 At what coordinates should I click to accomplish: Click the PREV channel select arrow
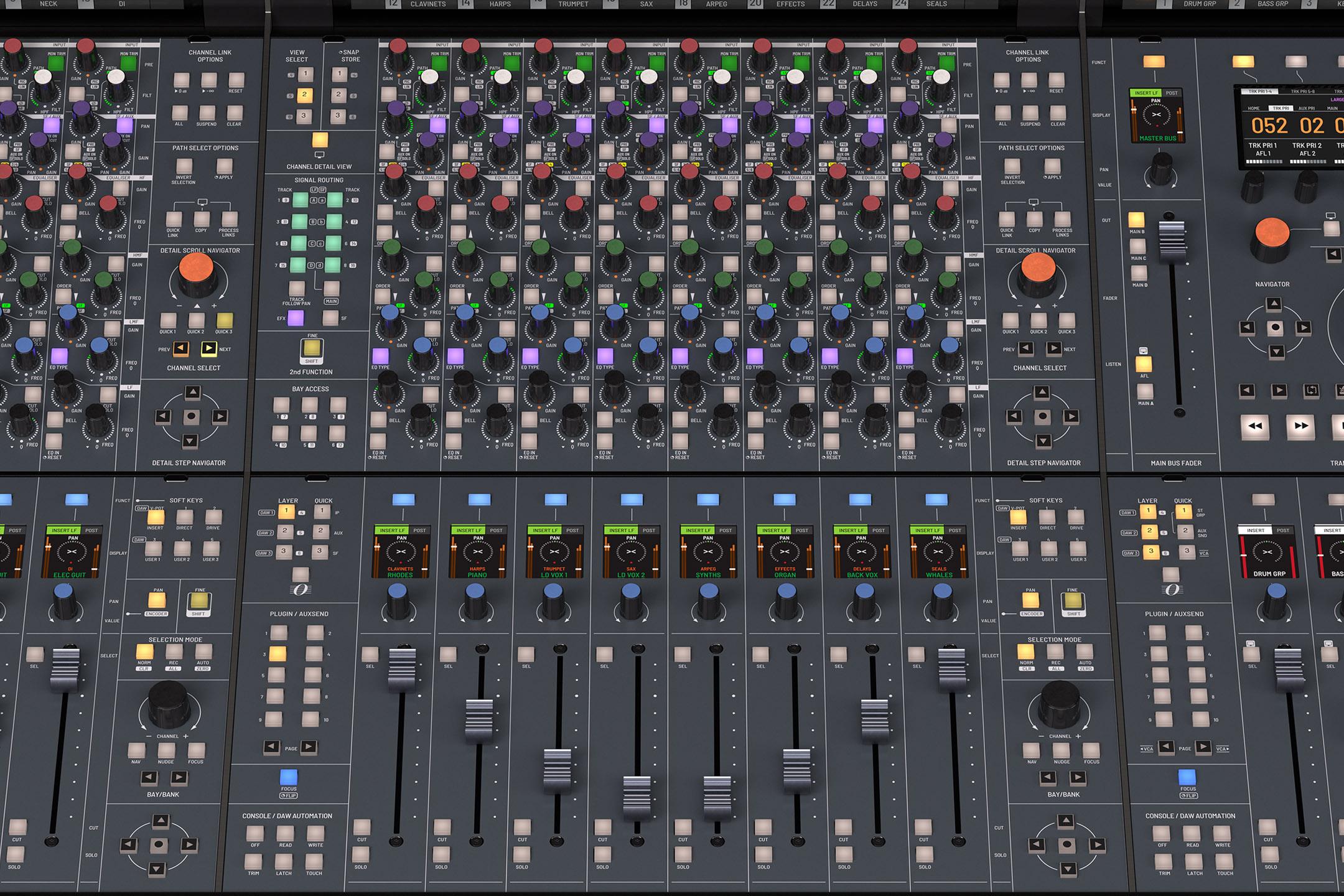point(180,348)
